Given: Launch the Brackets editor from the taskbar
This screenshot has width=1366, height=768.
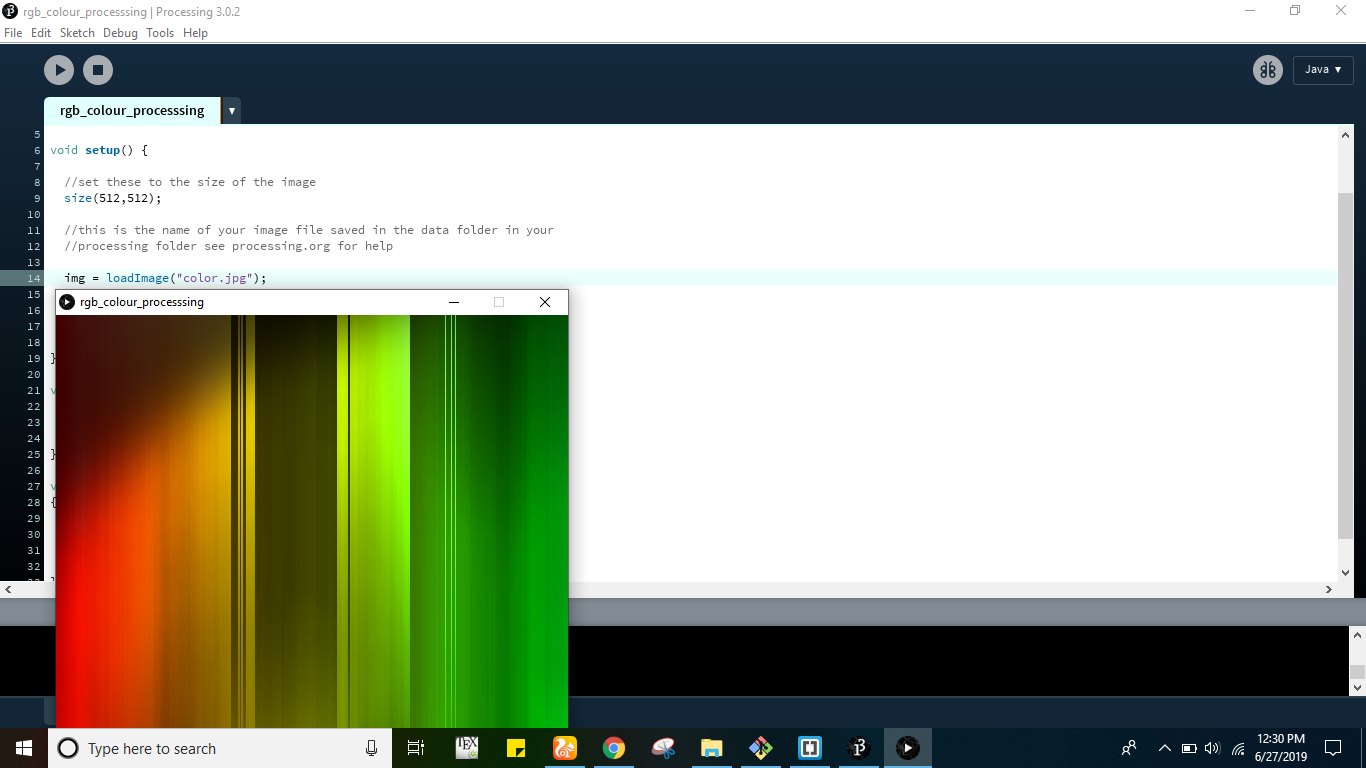Looking at the screenshot, I should (808, 747).
